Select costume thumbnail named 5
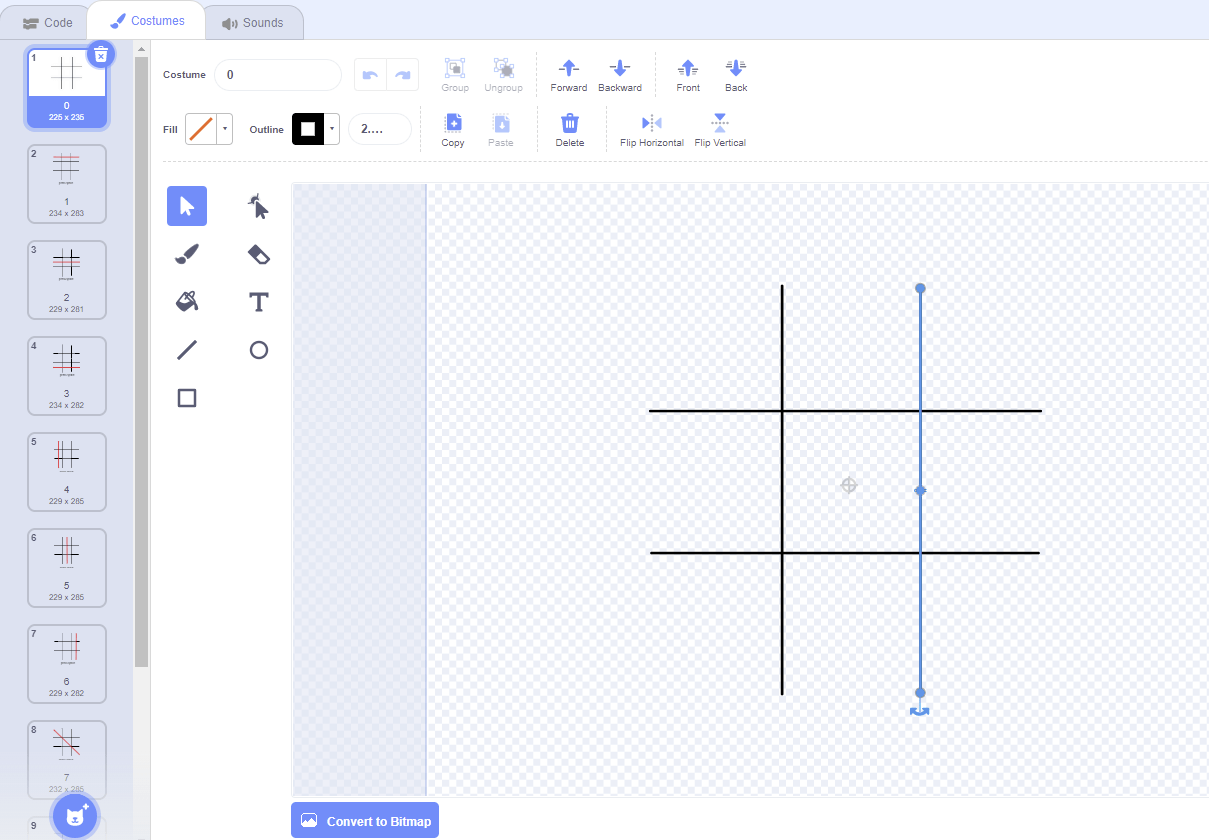Image resolution: width=1209 pixels, height=840 pixels. (67, 568)
